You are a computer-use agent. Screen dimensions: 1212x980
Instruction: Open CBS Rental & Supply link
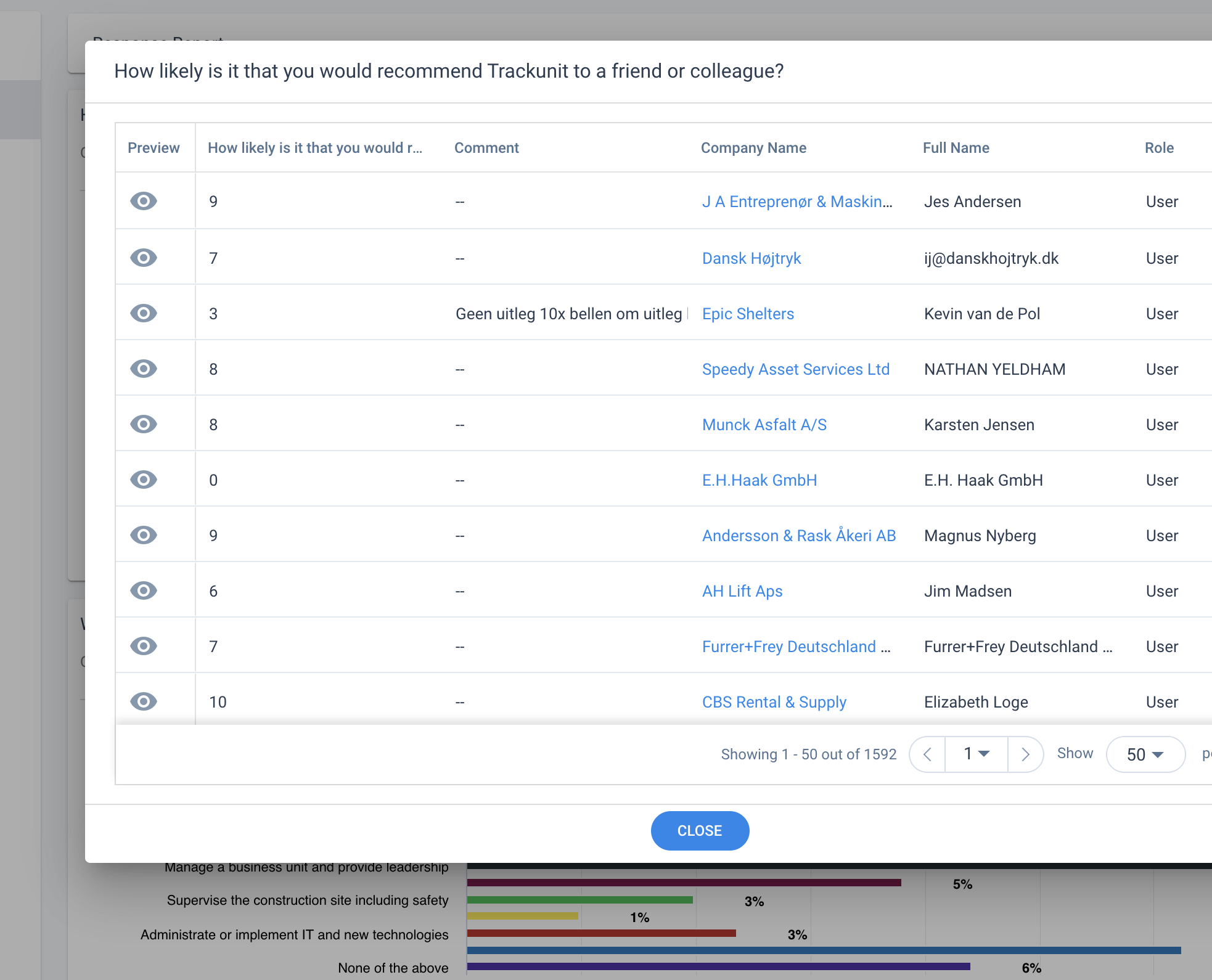point(774,702)
